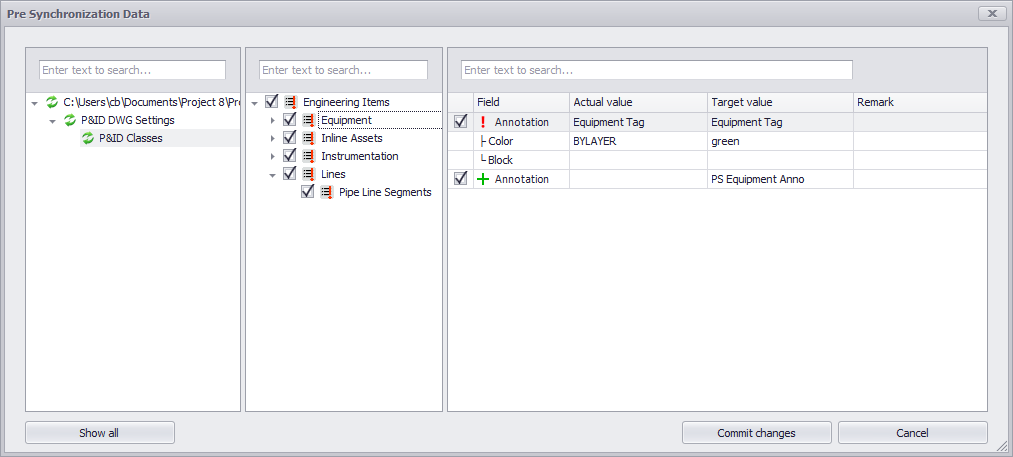
Task: Select the Equipment tree item label
Action: pyautogui.click(x=346, y=120)
